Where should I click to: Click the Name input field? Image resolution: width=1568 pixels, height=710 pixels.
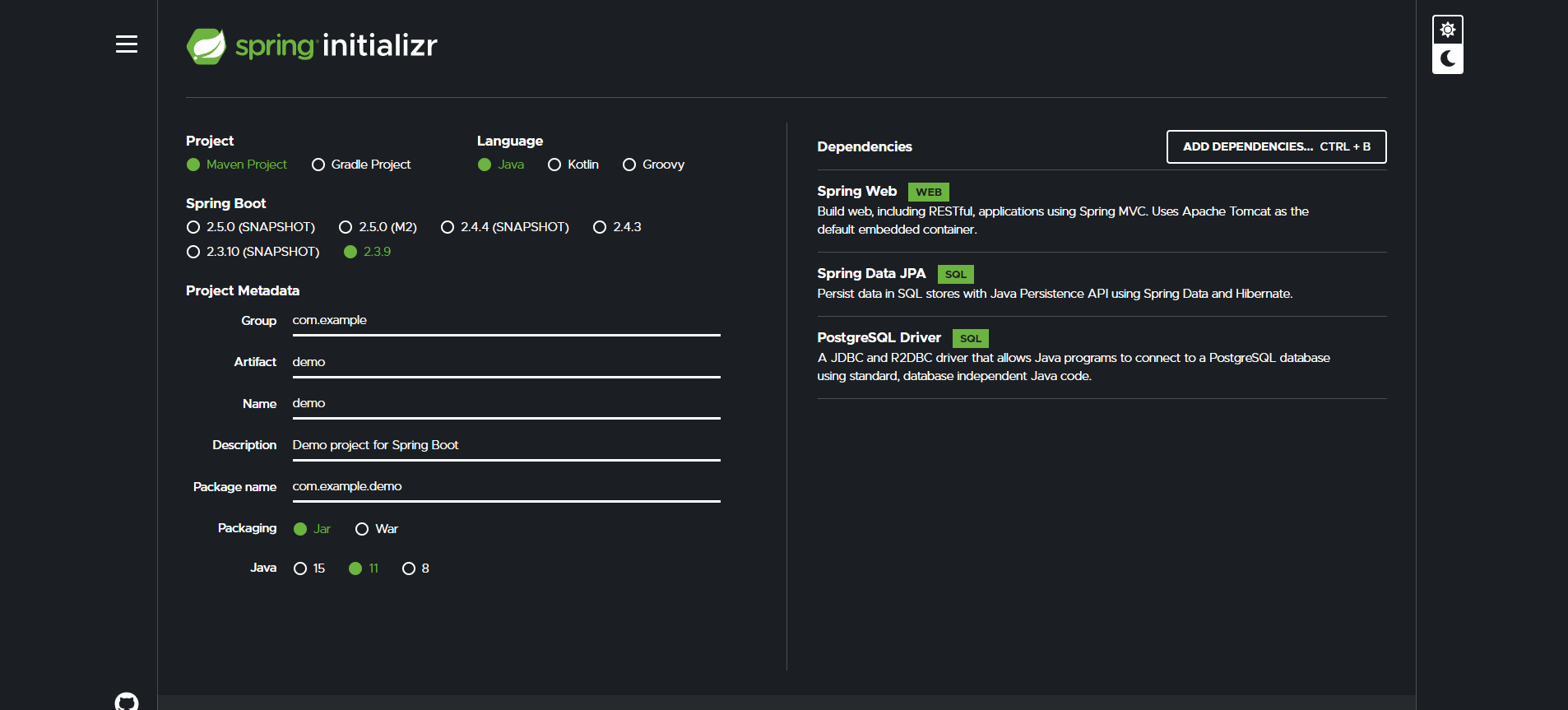point(507,404)
